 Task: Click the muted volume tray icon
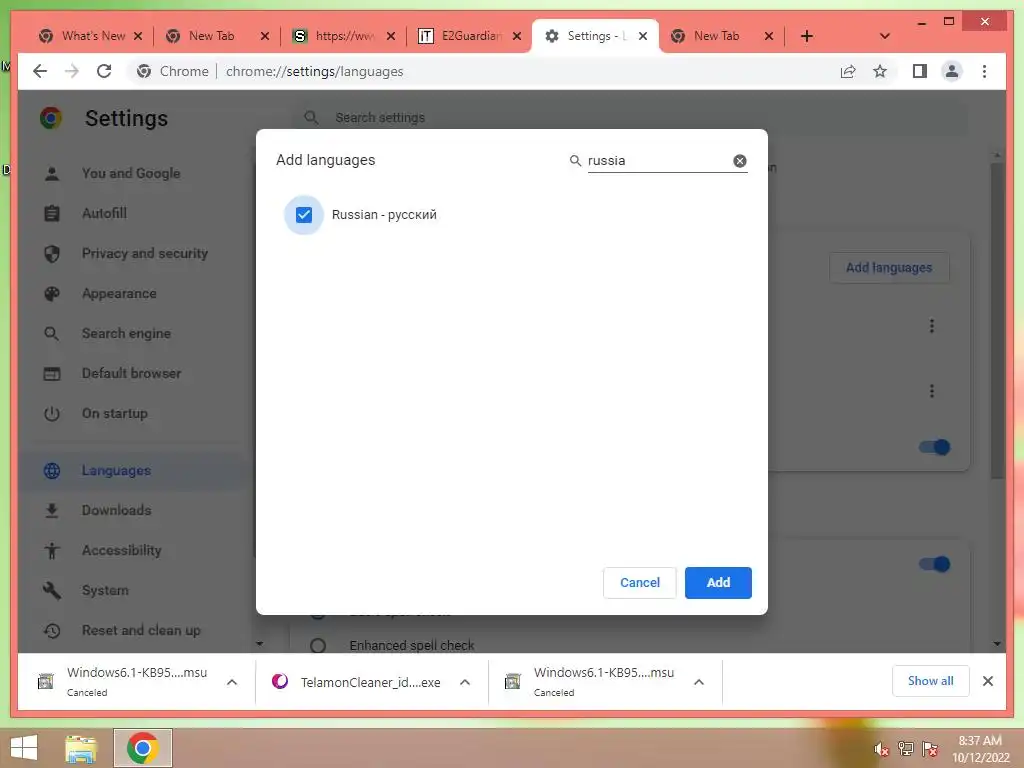pyautogui.click(x=881, y=749)
